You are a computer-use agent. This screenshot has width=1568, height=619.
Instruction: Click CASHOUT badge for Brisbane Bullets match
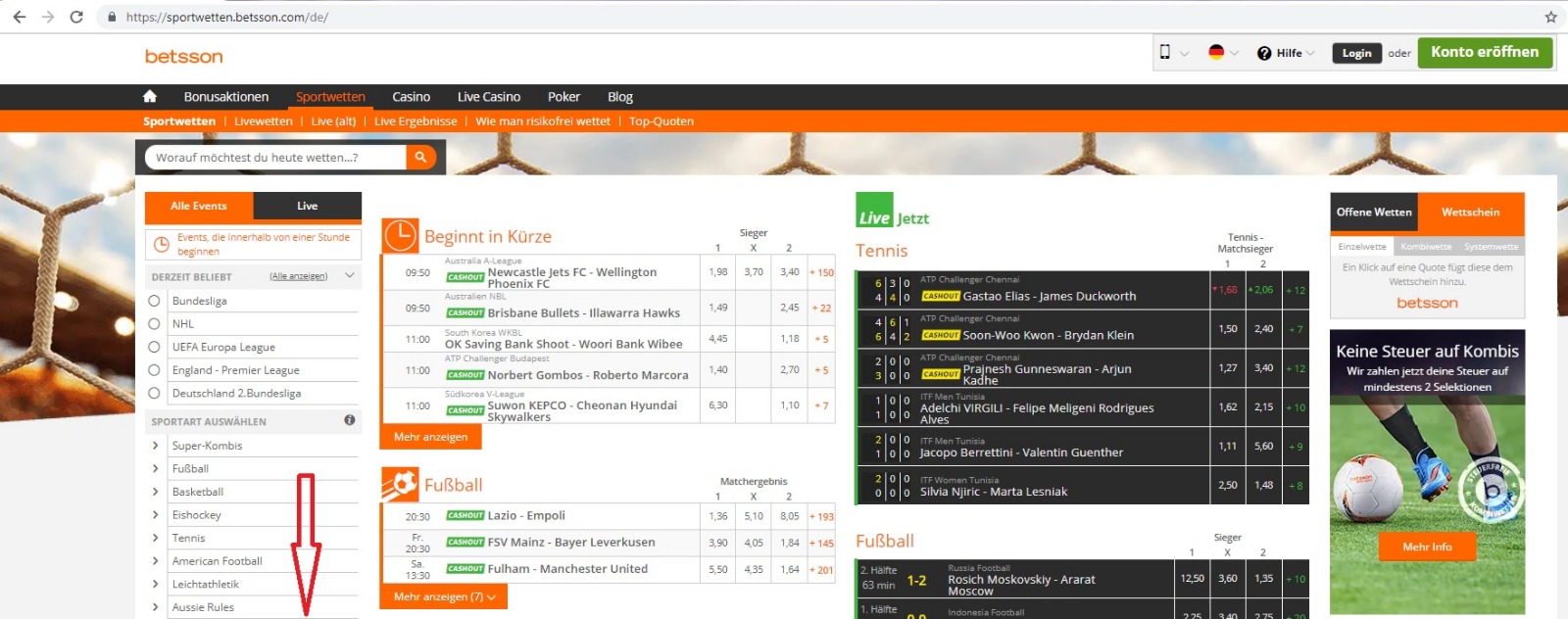465,313
